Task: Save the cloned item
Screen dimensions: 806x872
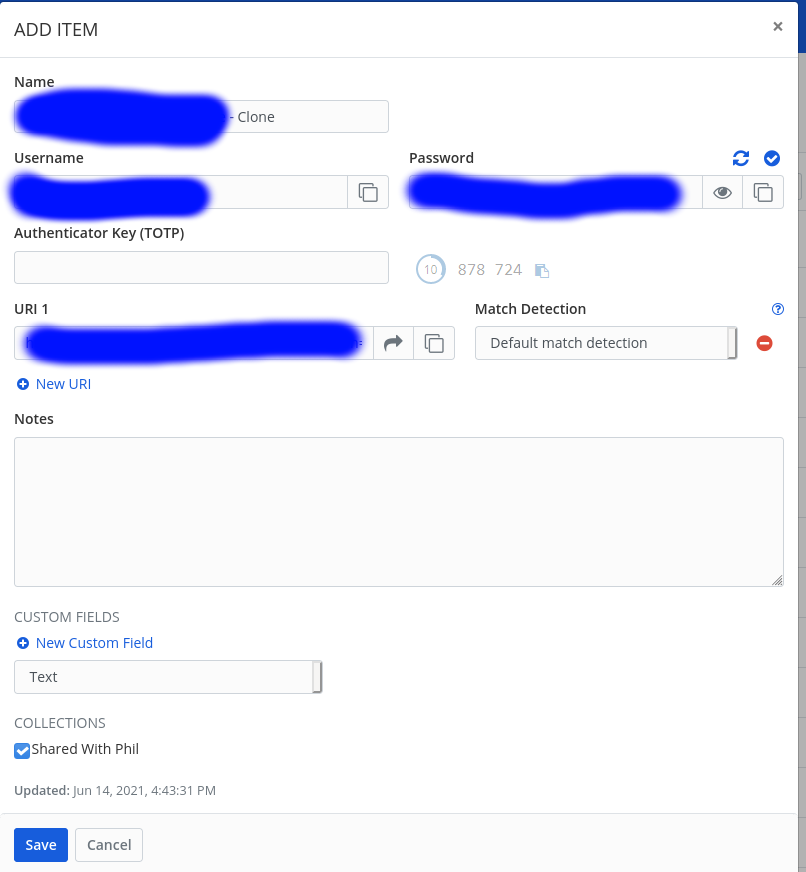Action: [x=40, y=844]
